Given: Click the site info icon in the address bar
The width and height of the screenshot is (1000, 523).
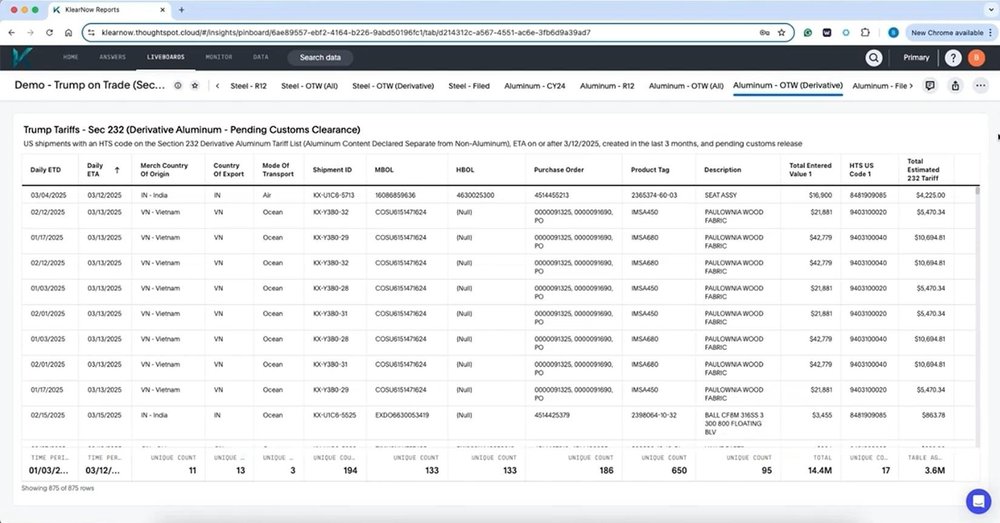Looking at the screenshot, I should coord(91,33).
